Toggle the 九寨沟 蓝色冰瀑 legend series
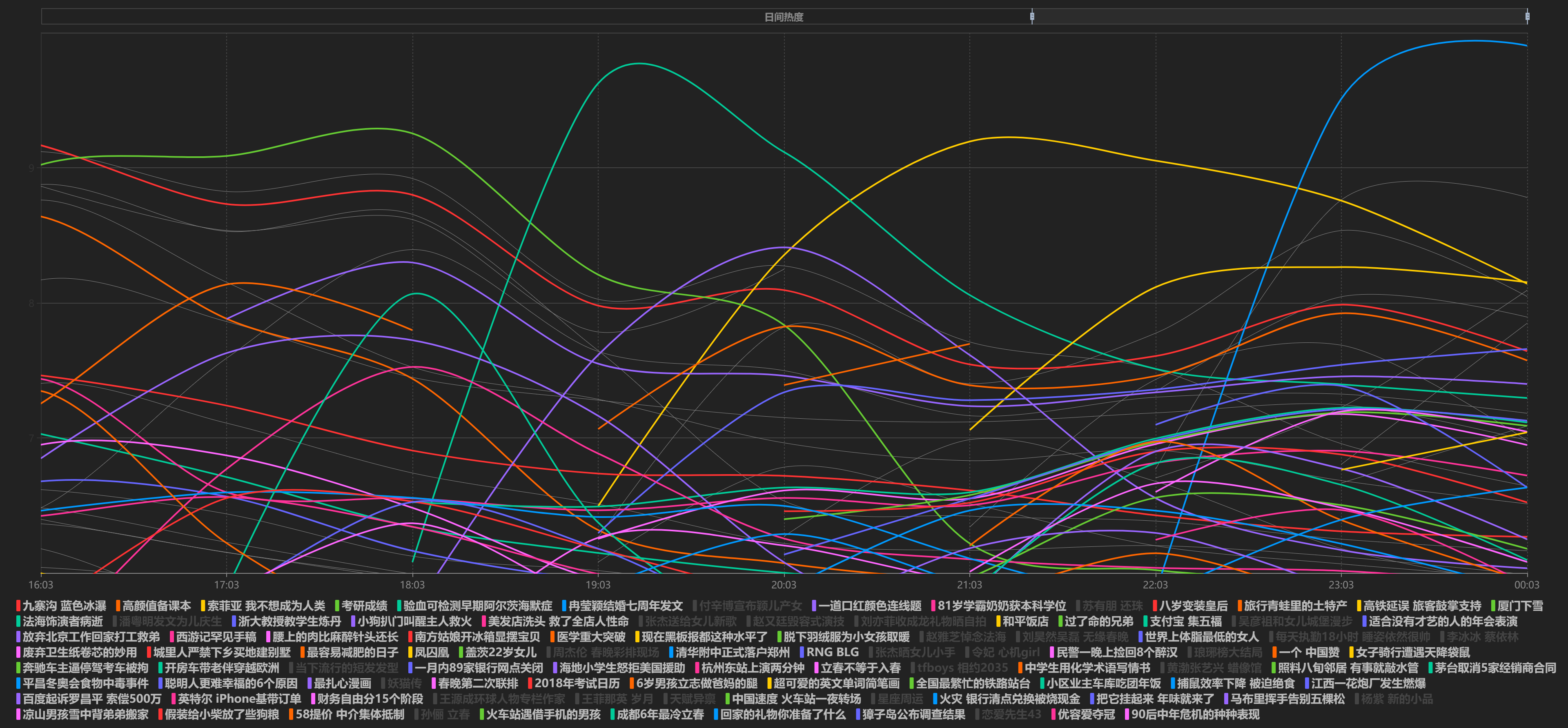 [61, 606]
